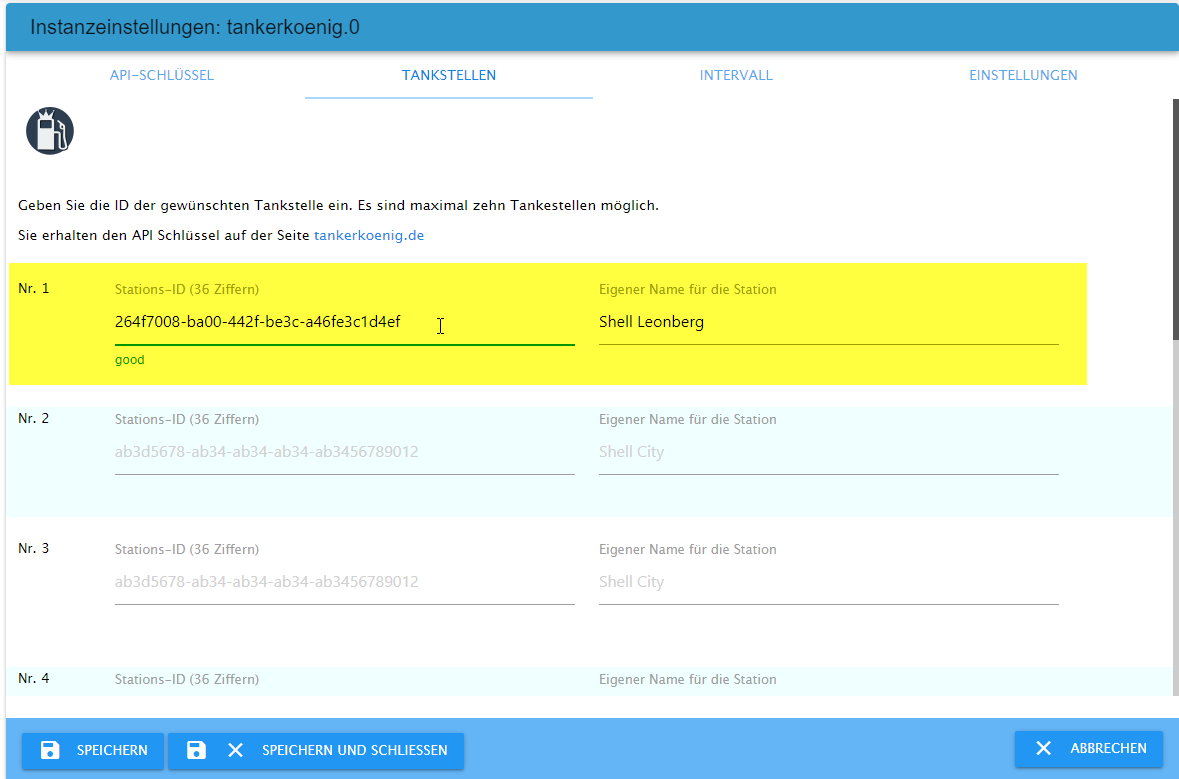The height and width of the screenshot is (779, 1179).
Task: Switch to the API-SCHLÜSSEL tab
Action: pyautogui.click(x=162, y=75)
